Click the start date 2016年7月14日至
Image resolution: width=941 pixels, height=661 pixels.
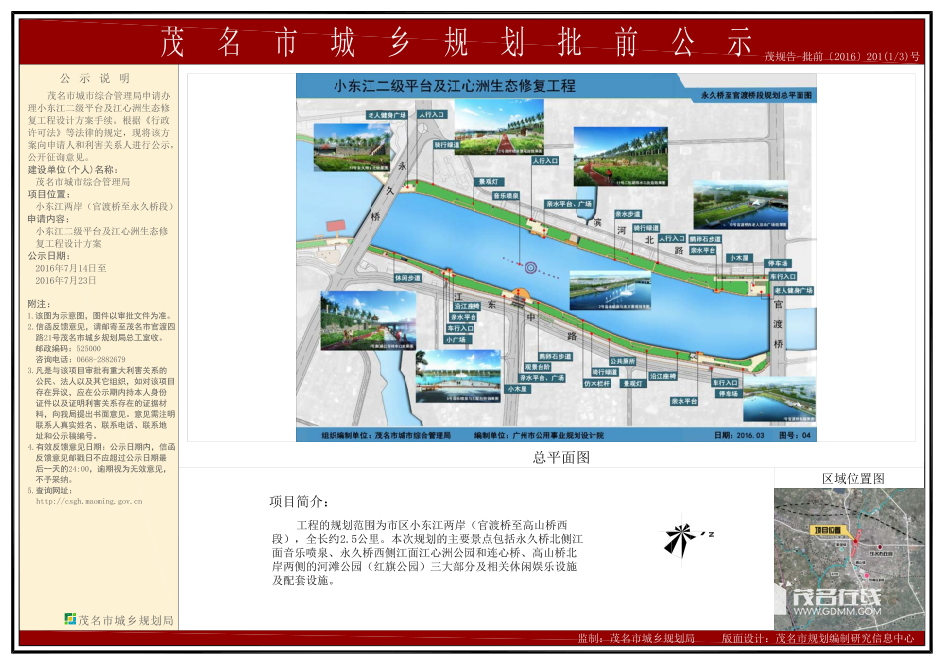click(x=71, y=268)
